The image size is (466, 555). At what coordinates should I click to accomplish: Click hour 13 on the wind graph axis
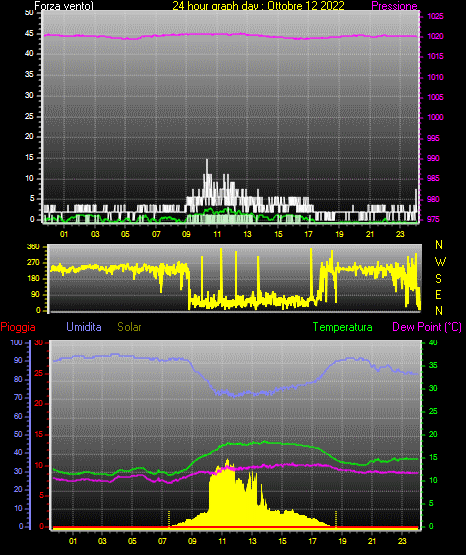(x=247, y=234)
